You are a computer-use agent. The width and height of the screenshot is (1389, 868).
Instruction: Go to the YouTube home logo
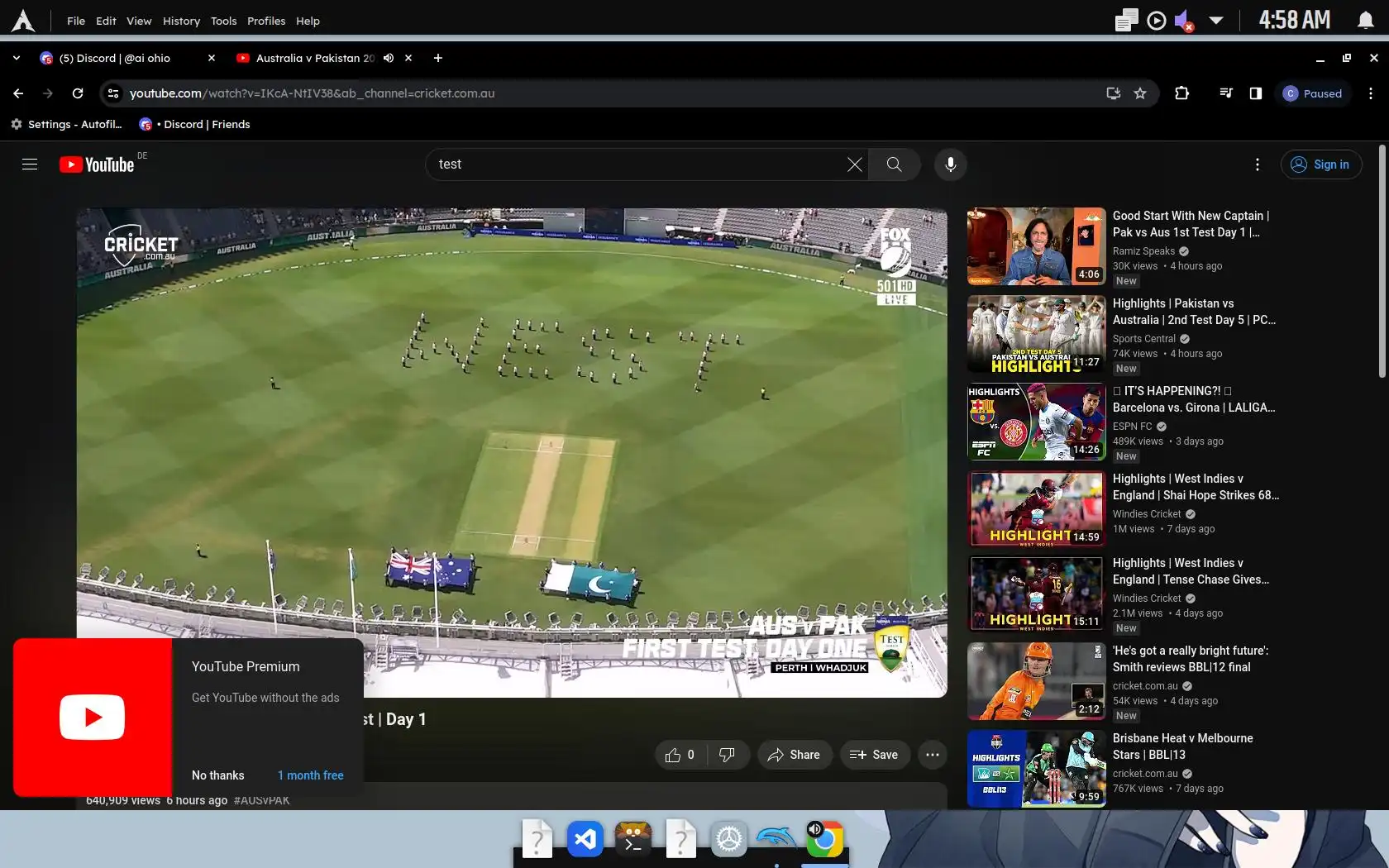pos(97,165)
